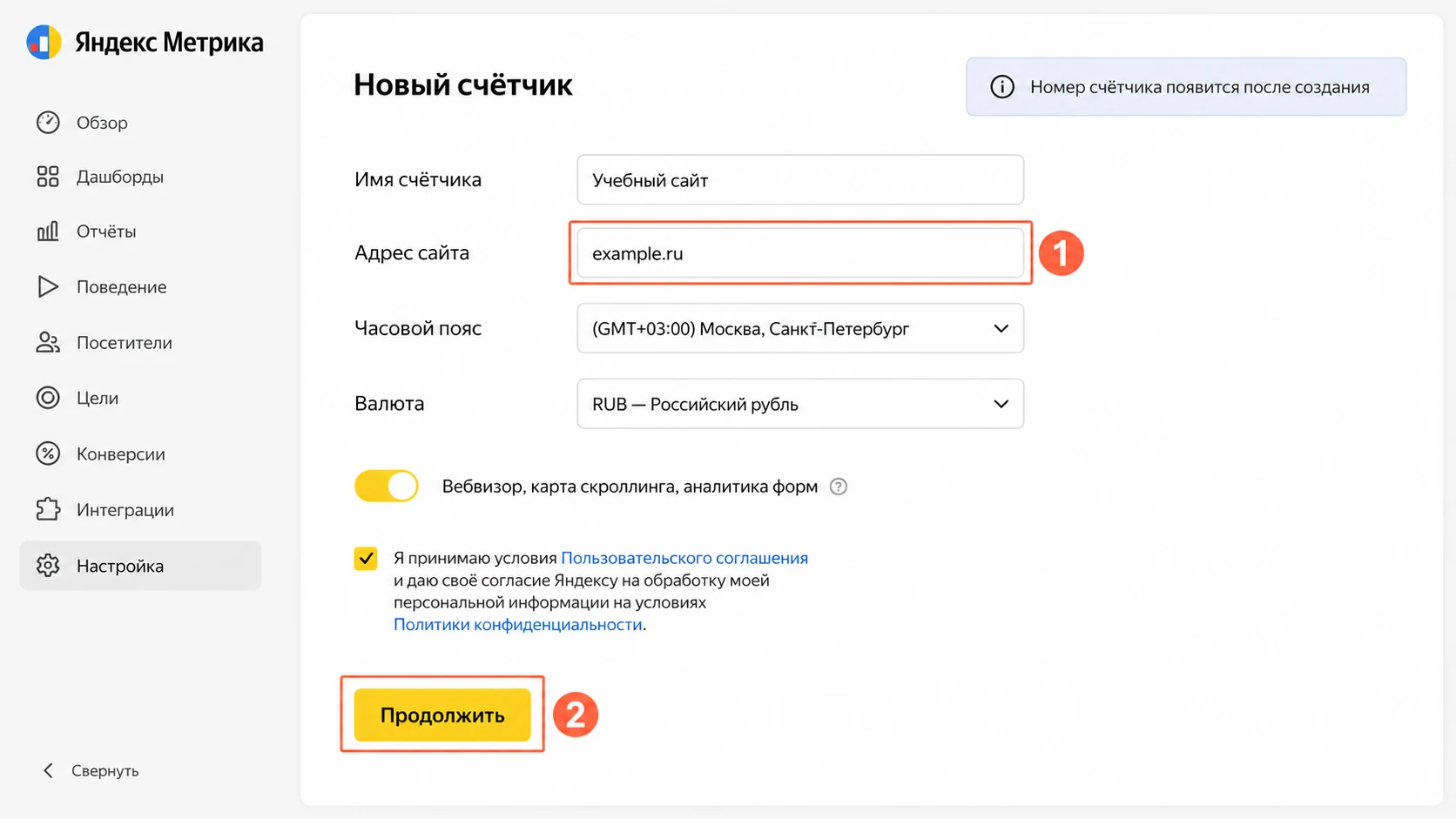This screenshot has width=1456, height=819.
Task: Focus the Имя счётчика input field
Action: coord(800,179)
